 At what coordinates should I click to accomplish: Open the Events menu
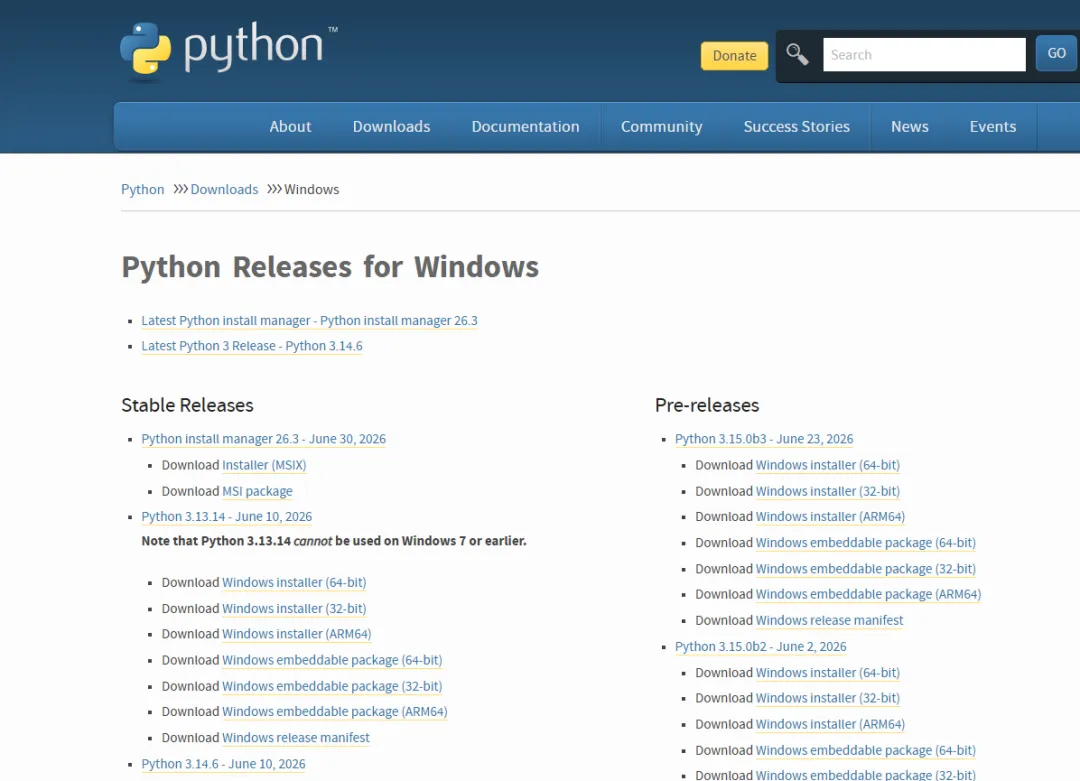[993, 127]
